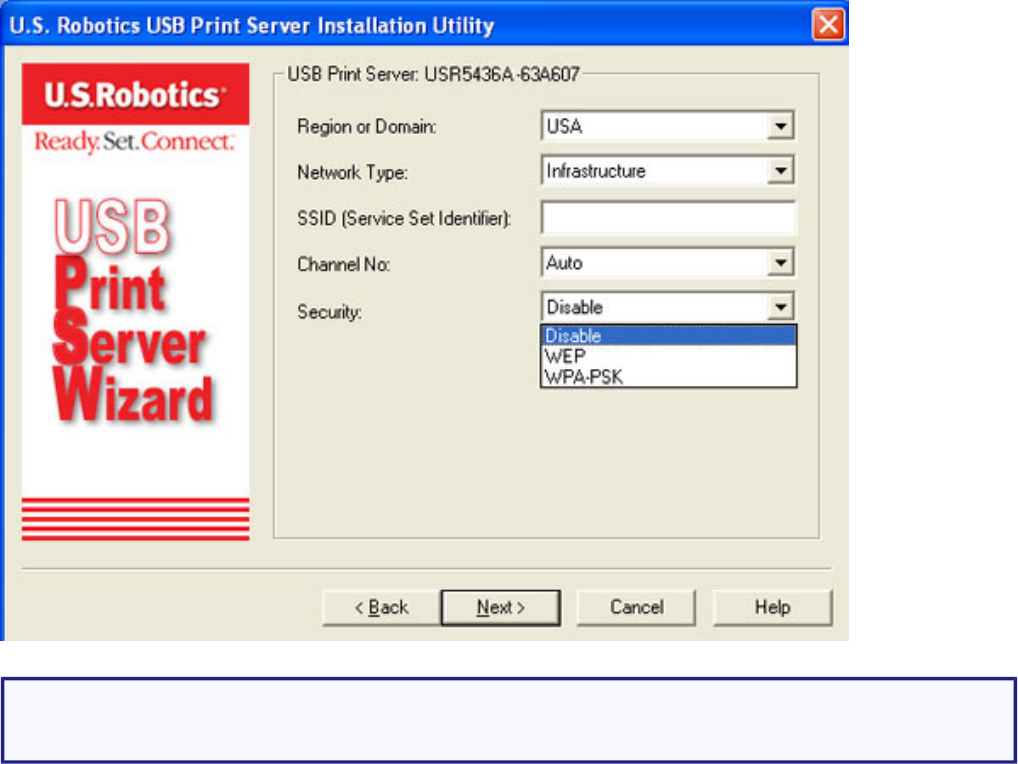Go back with the Back button

(381, 608)
